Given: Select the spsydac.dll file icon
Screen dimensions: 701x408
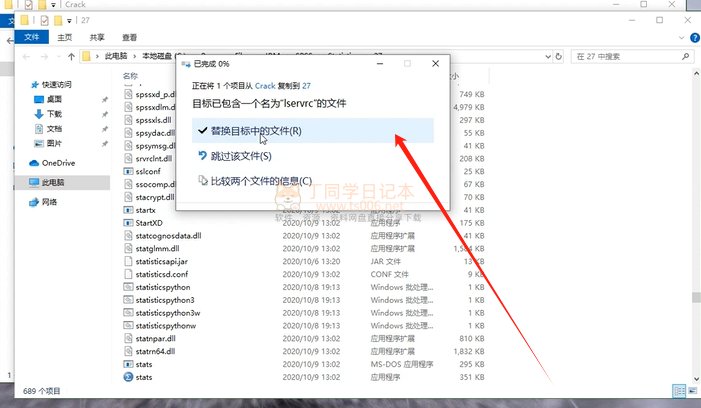Looking at the screenshot, I should 128,133.
